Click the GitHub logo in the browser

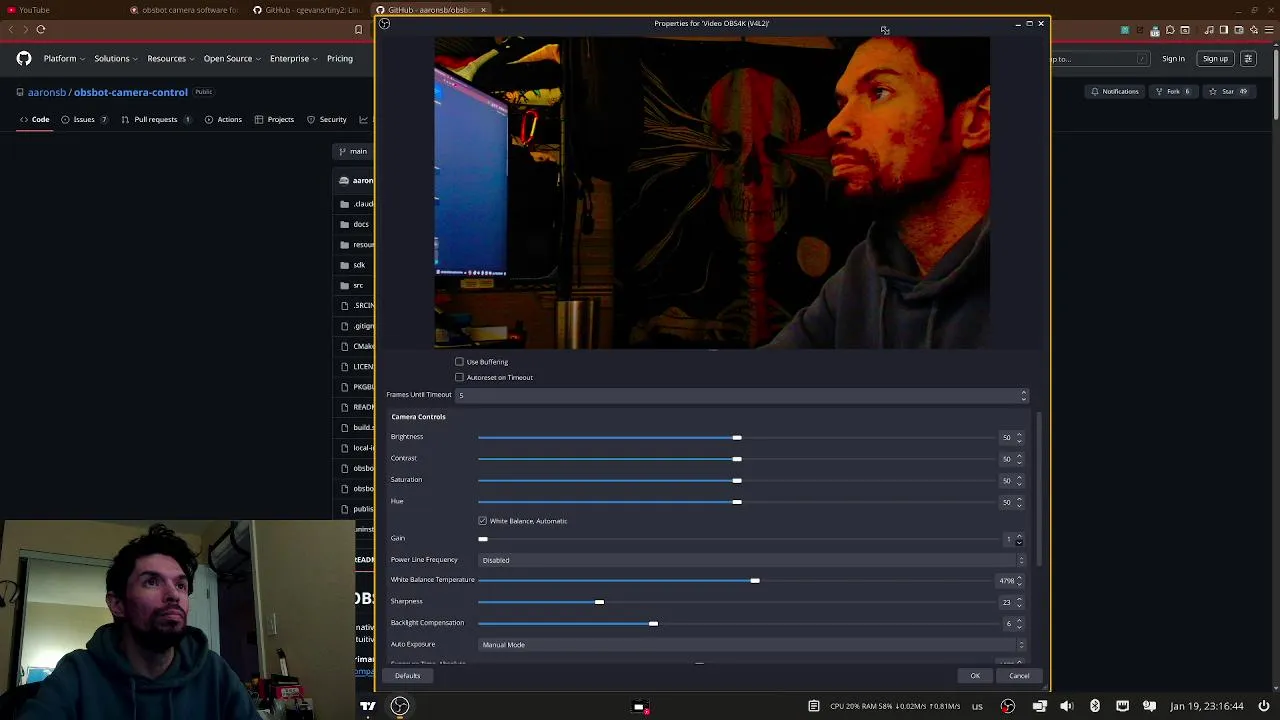24,59
